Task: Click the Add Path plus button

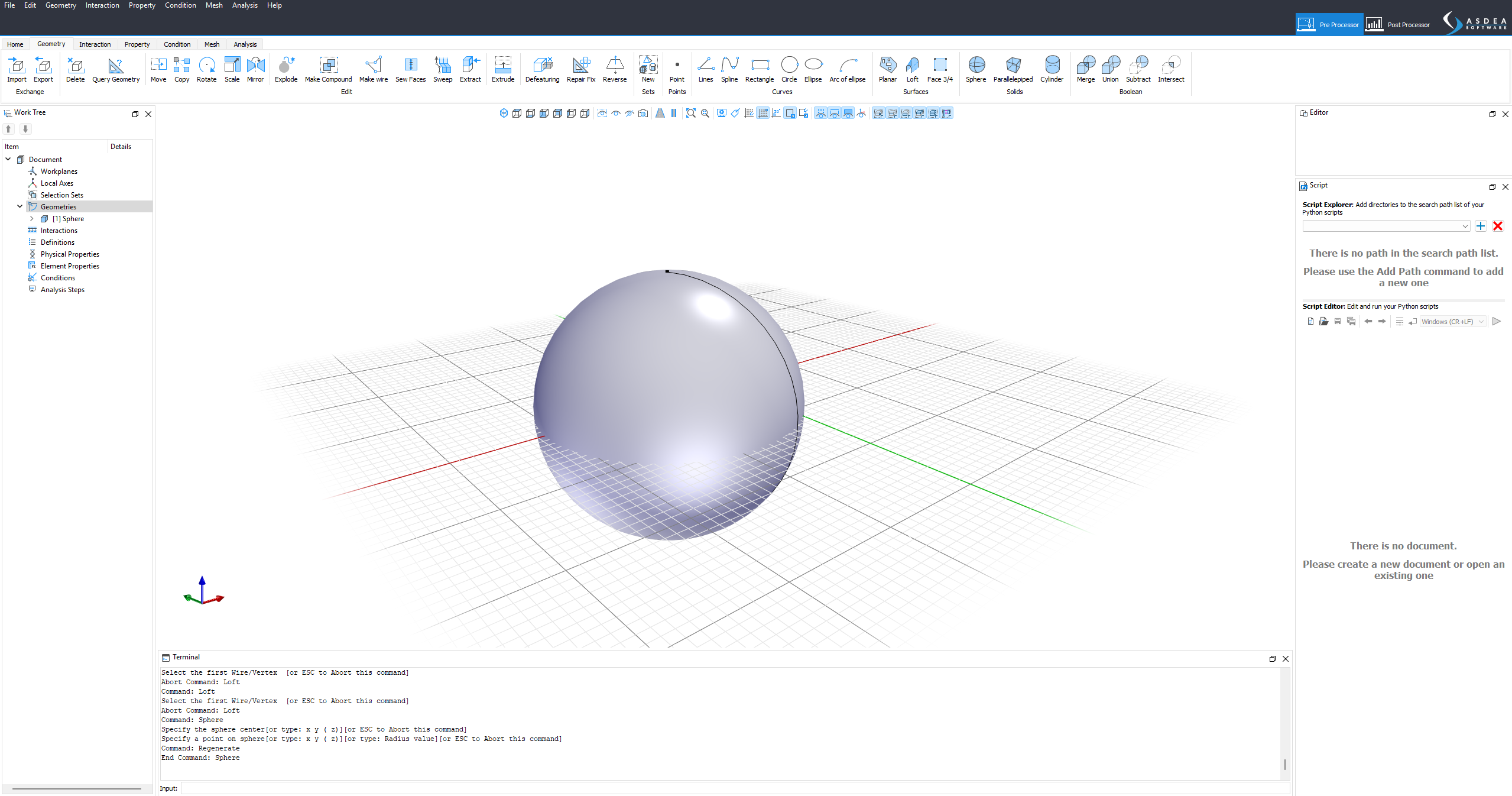Action: 1481,226
